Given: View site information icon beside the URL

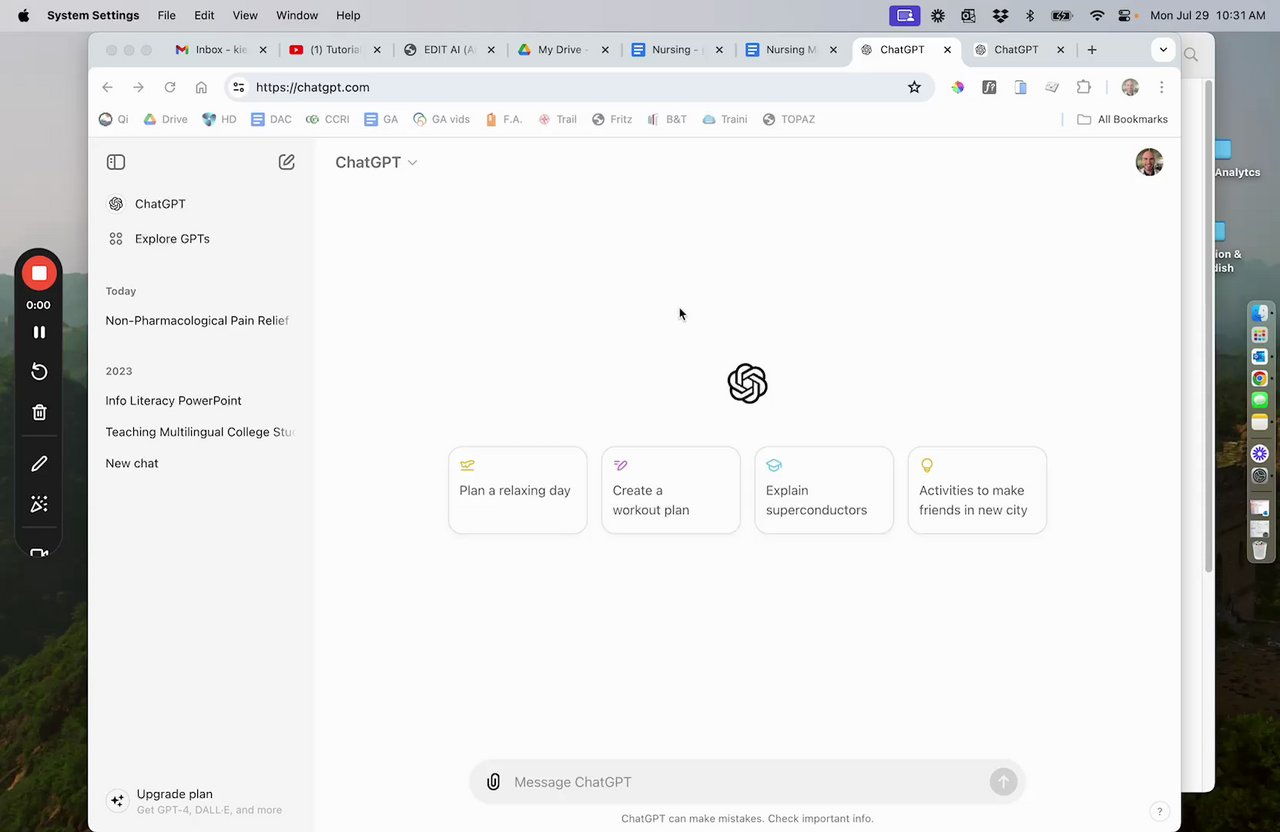Looking at the screenshot, I should pos(238,87).
